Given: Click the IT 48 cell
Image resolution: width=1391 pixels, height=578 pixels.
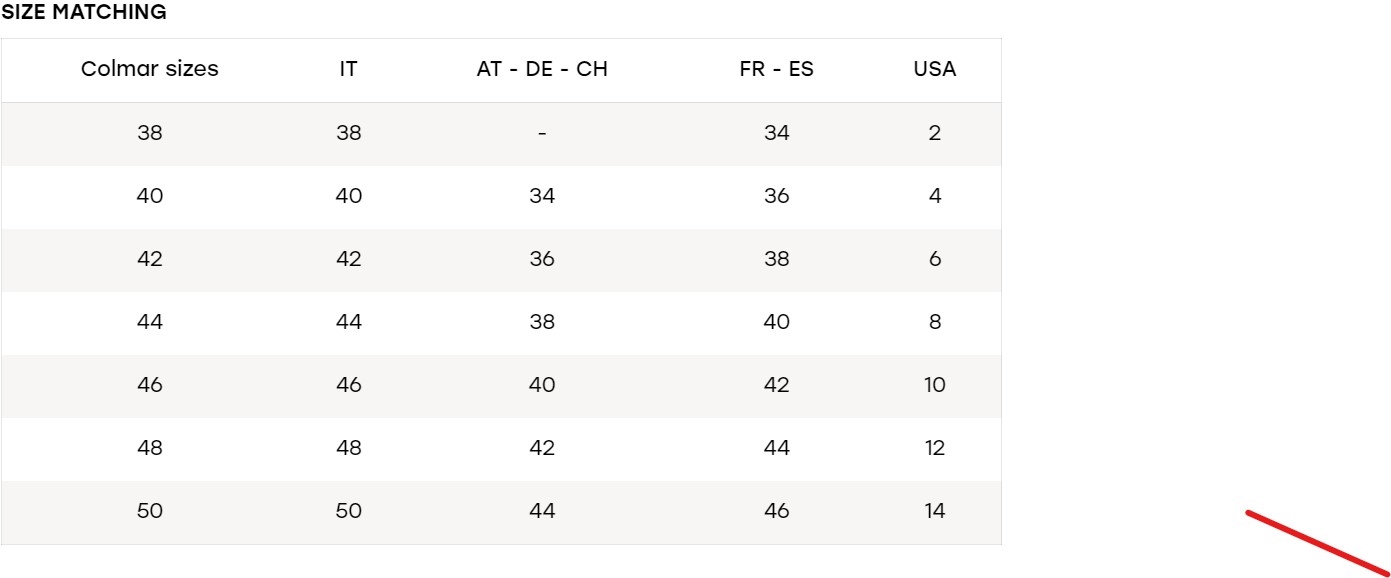Looking at the screenshot, I should pos(348,448).
